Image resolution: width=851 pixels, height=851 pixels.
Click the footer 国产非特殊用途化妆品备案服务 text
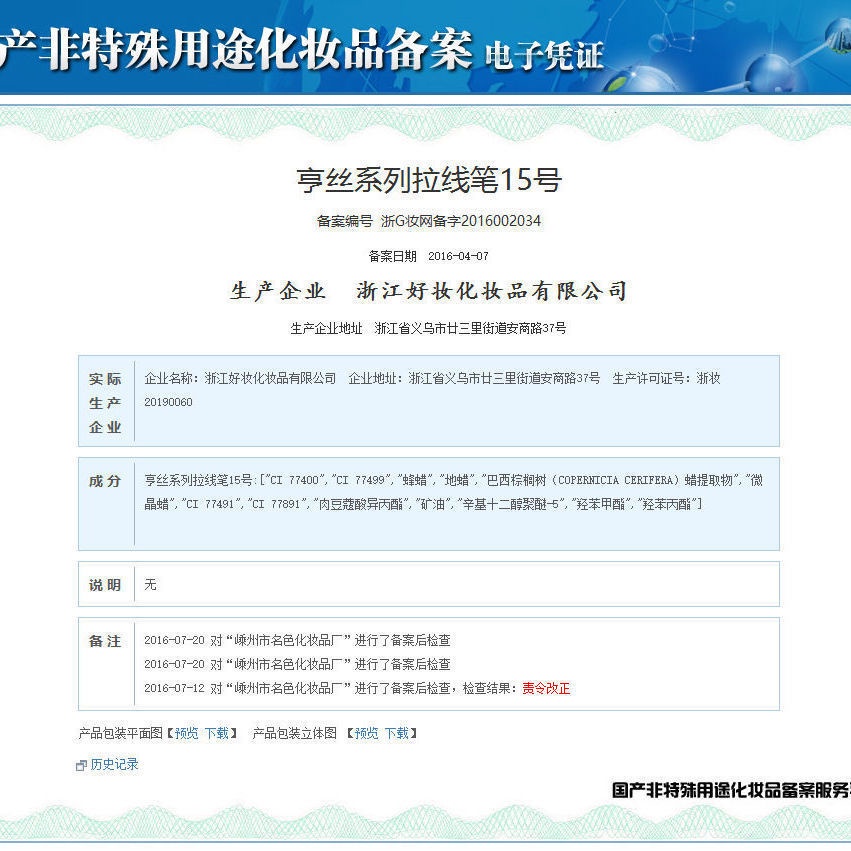pyautogui.click(x=730, y=790)
